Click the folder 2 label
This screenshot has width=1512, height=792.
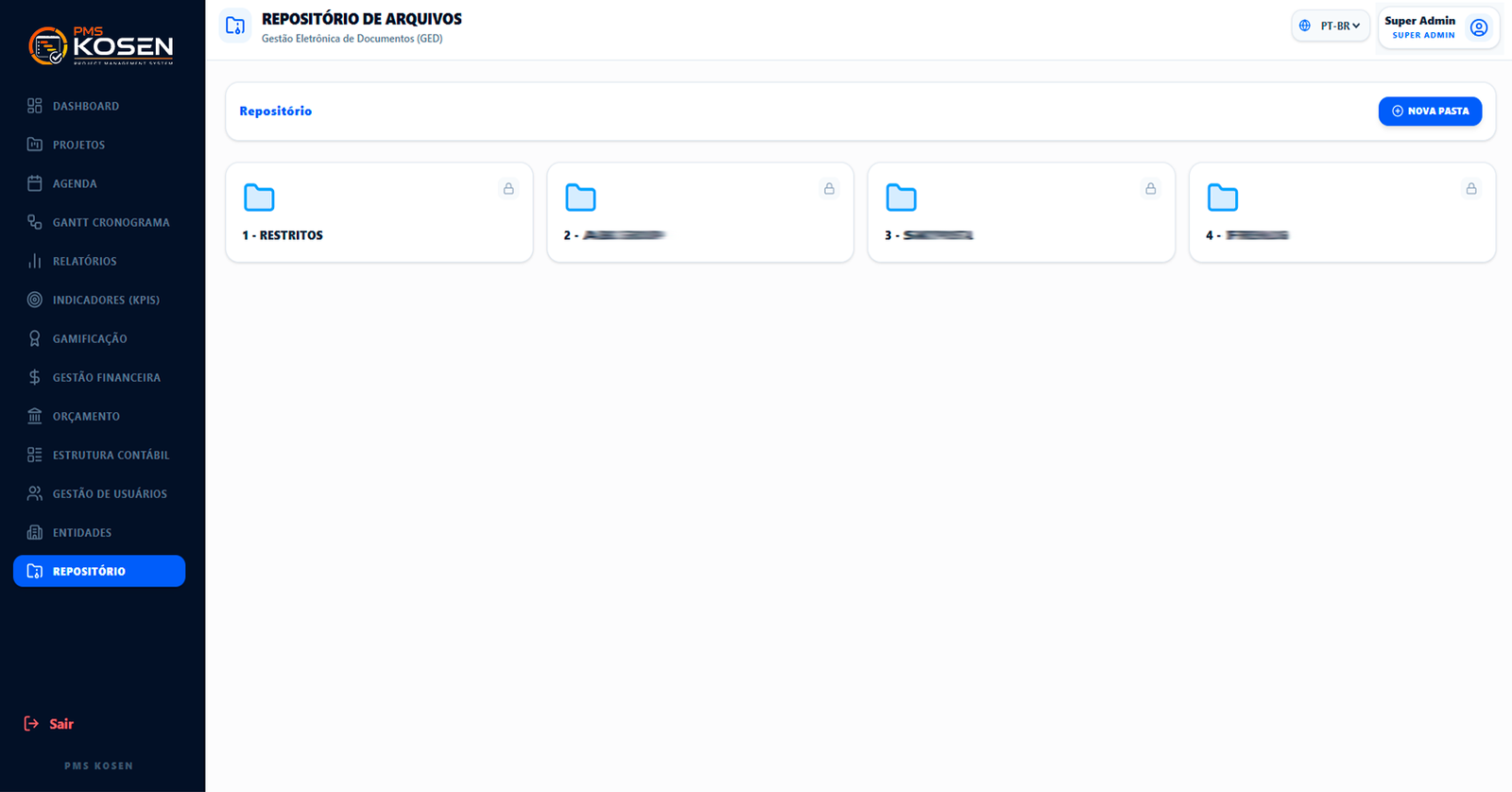[x=614, y=235]
